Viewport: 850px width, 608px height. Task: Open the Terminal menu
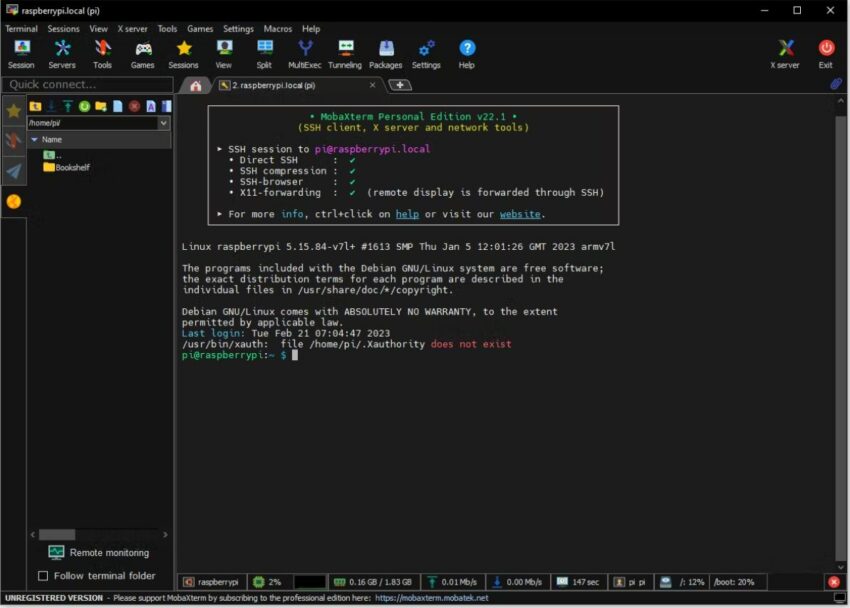pyautogui.click(x=21, y=29)
